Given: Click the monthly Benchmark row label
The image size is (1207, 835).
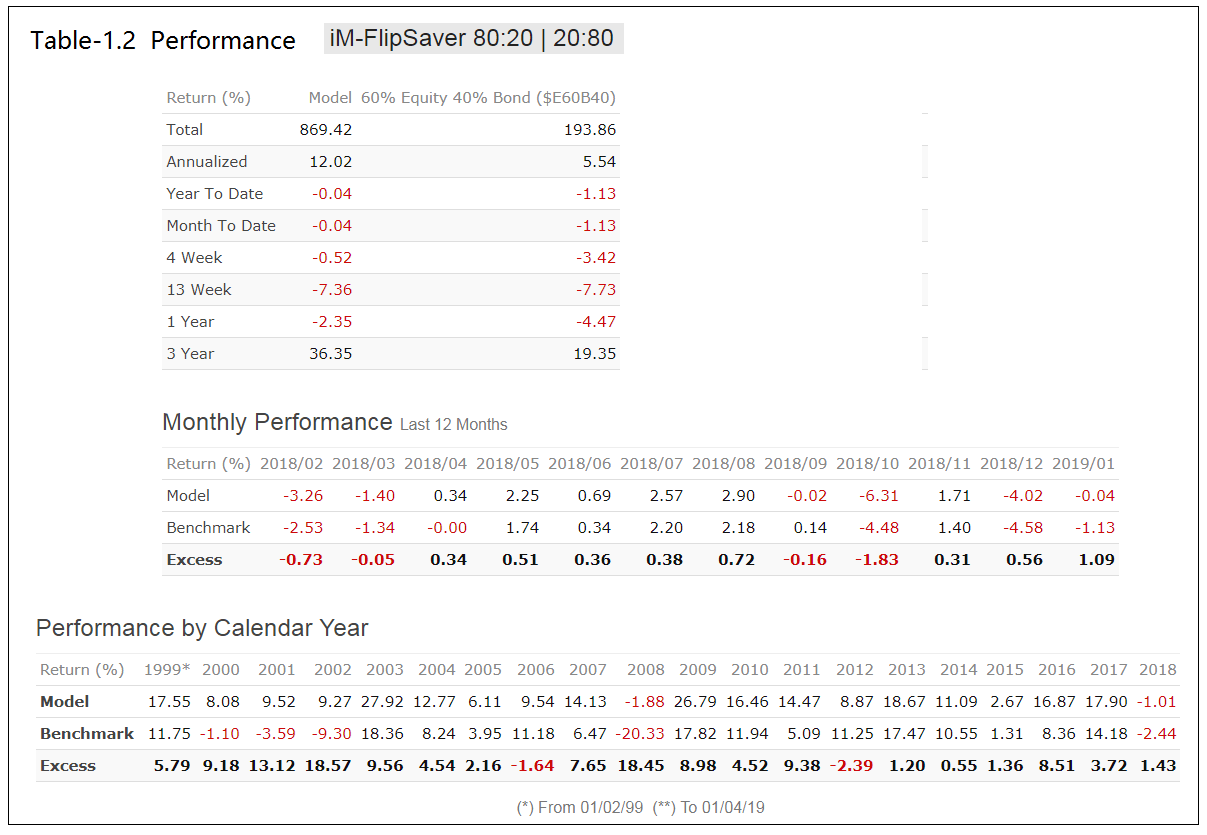Looking at the screenshot, I should pos(208,528).
